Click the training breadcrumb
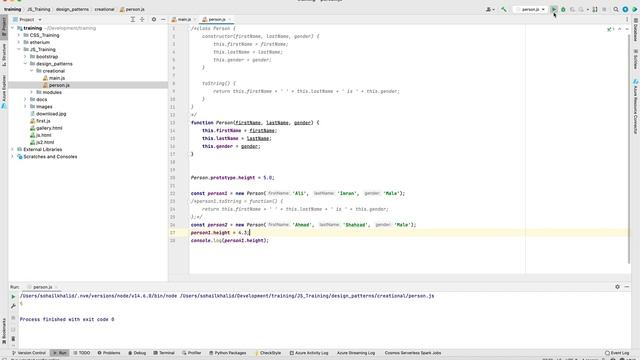 [x=13, y=9]
